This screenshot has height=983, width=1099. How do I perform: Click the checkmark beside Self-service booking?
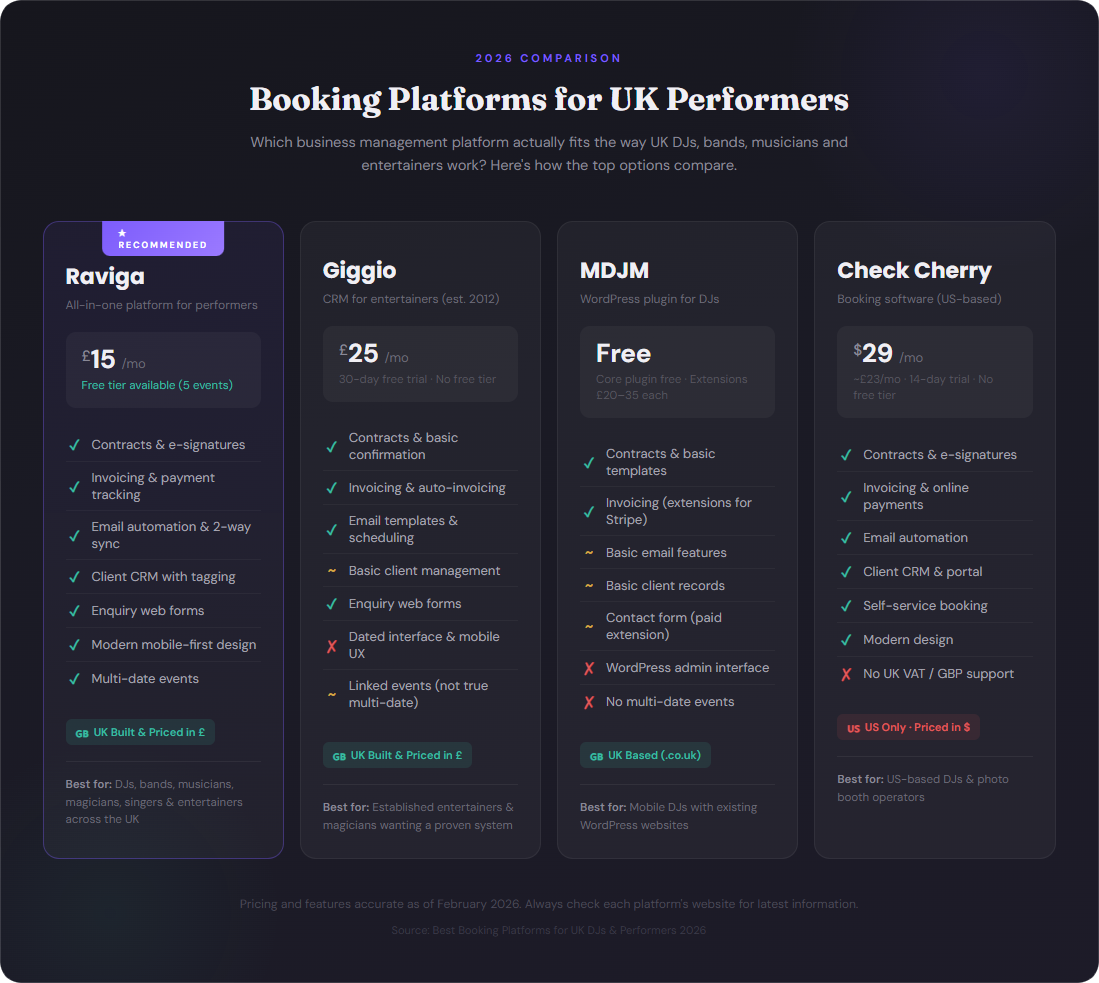[x=846, y=606]
